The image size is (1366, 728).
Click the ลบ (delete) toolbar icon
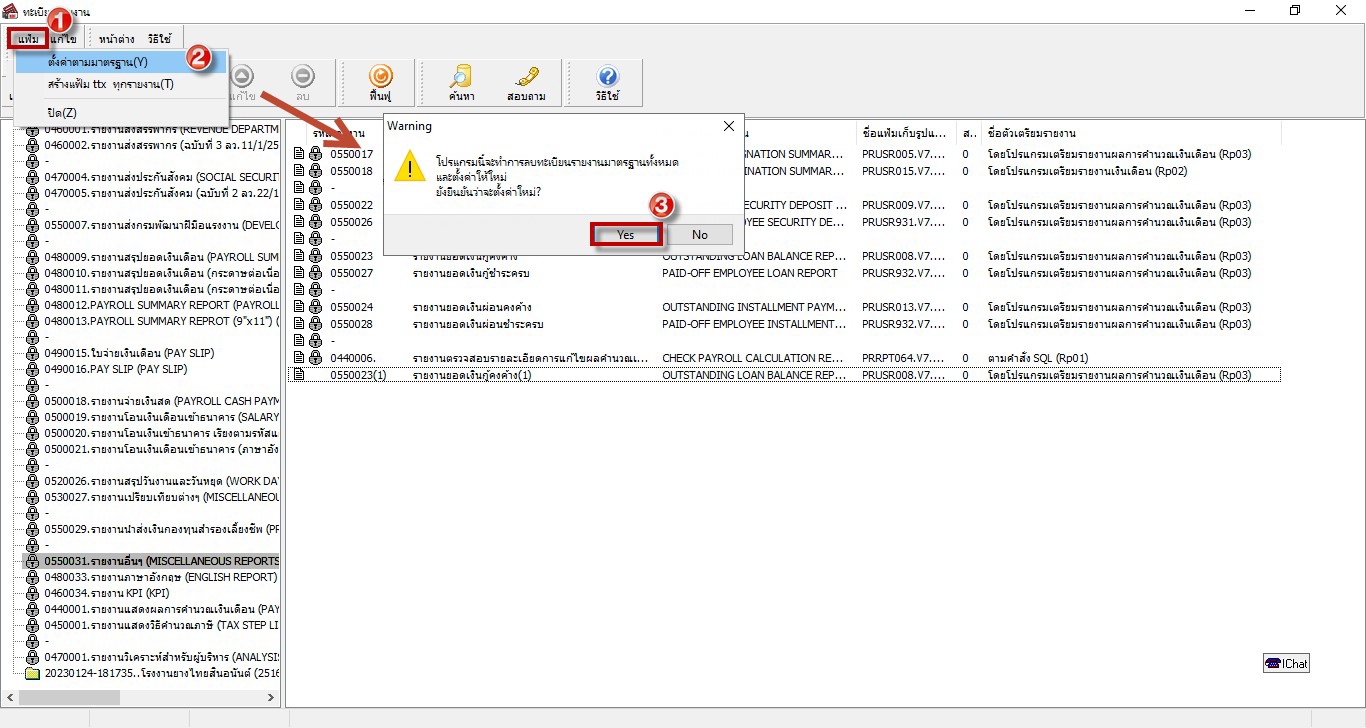302,78
